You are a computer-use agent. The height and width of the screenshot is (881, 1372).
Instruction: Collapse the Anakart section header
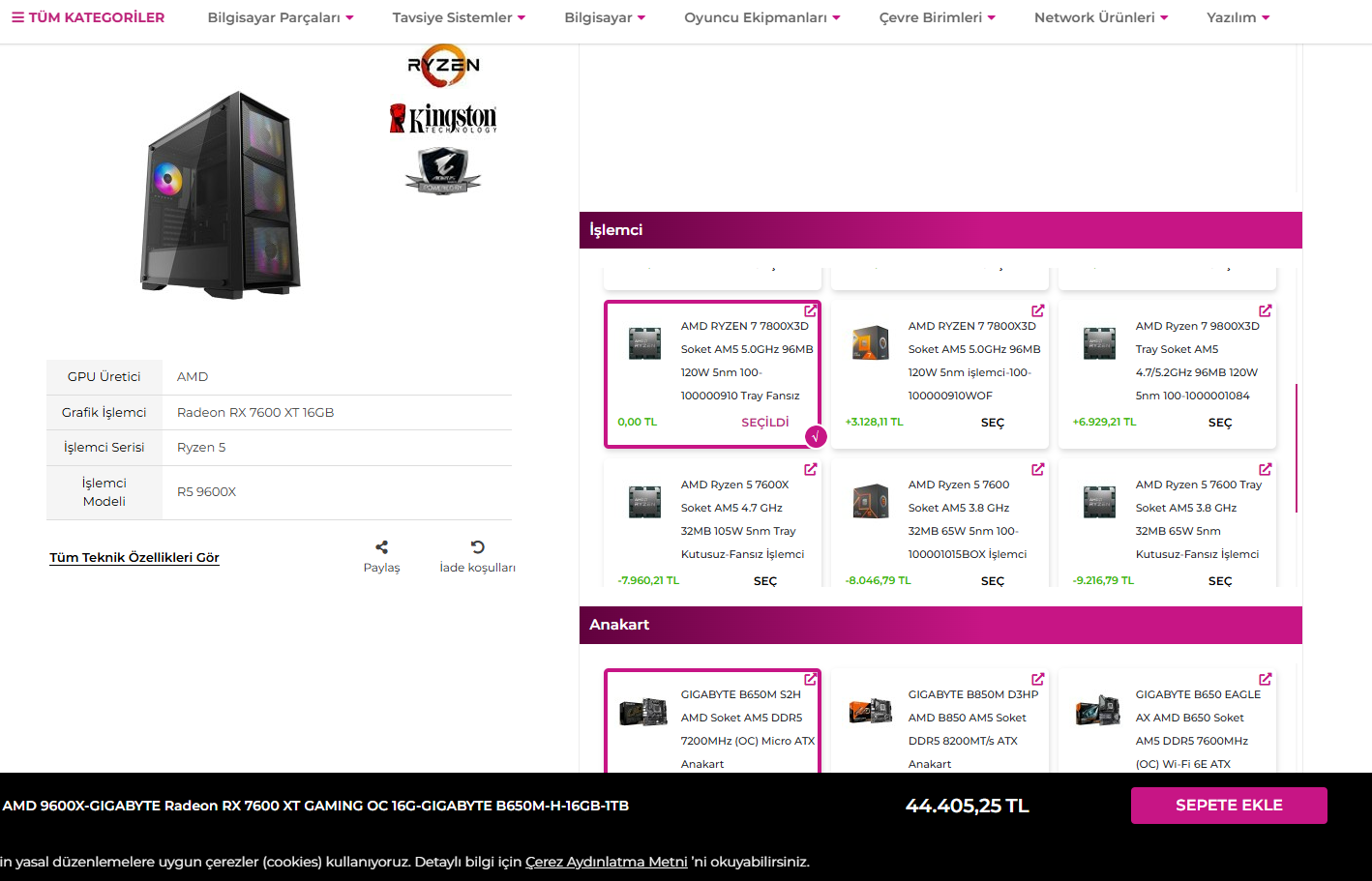[940, 625]
